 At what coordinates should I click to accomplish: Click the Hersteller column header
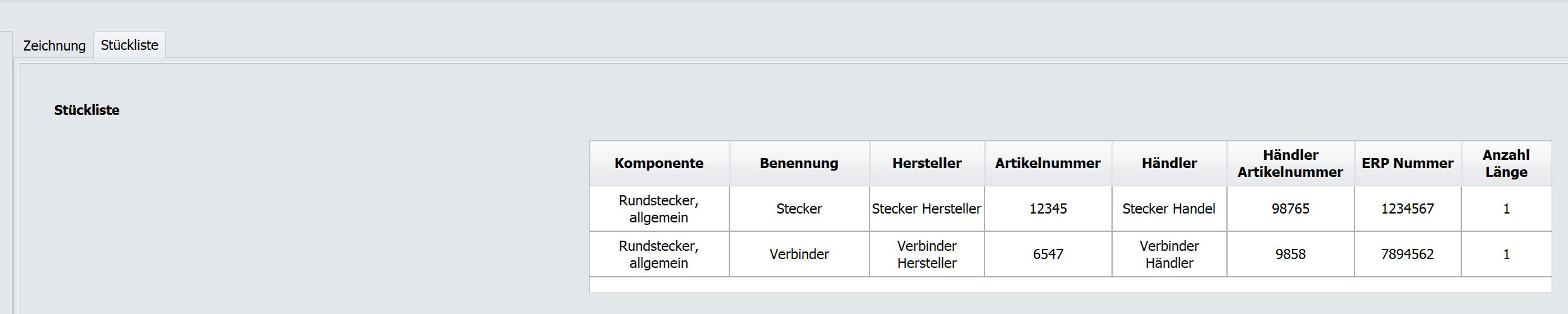(926, 164)
